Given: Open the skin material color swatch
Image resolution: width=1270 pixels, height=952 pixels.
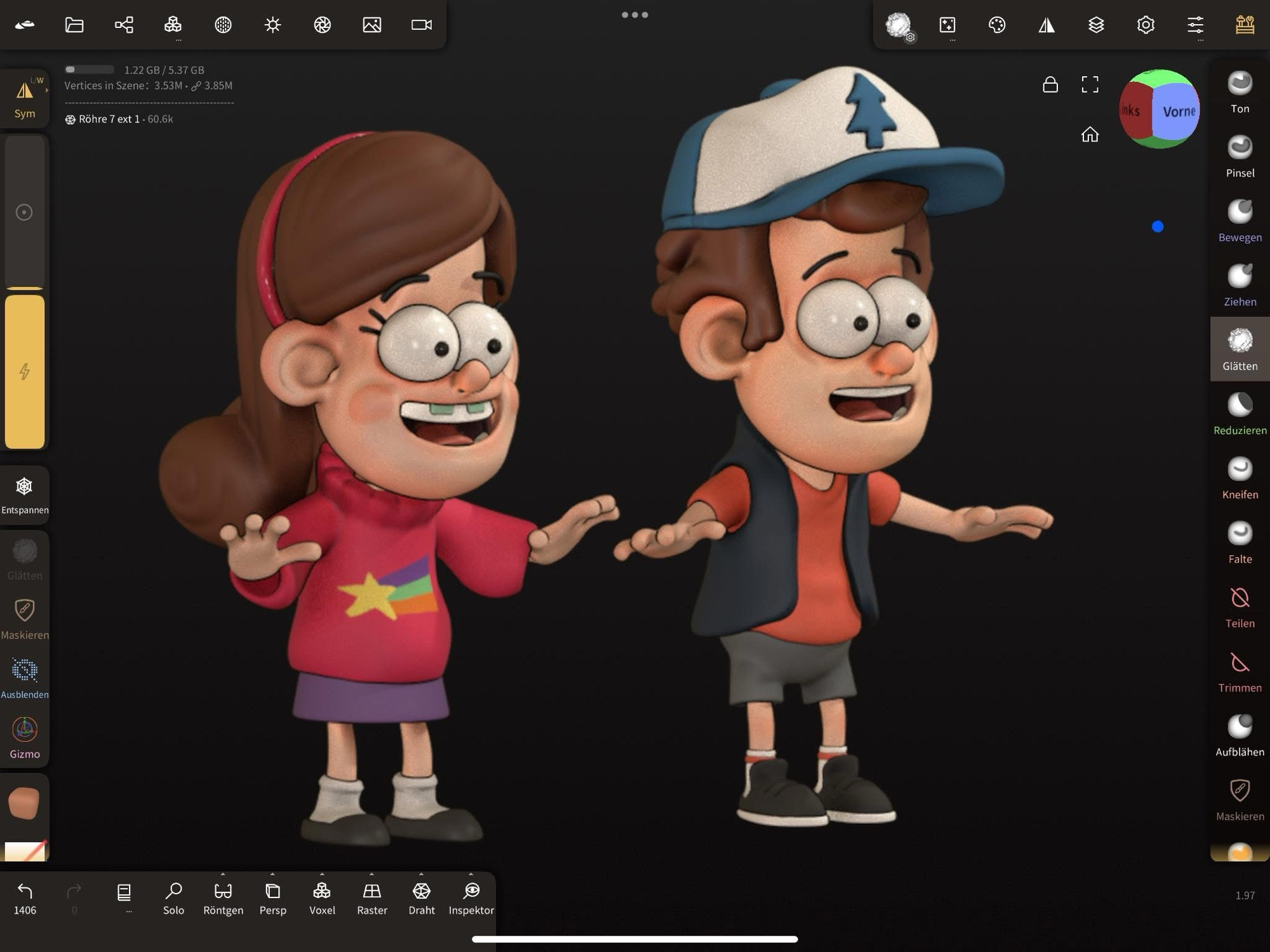Looking at the screenshot, I should point(24,803).
